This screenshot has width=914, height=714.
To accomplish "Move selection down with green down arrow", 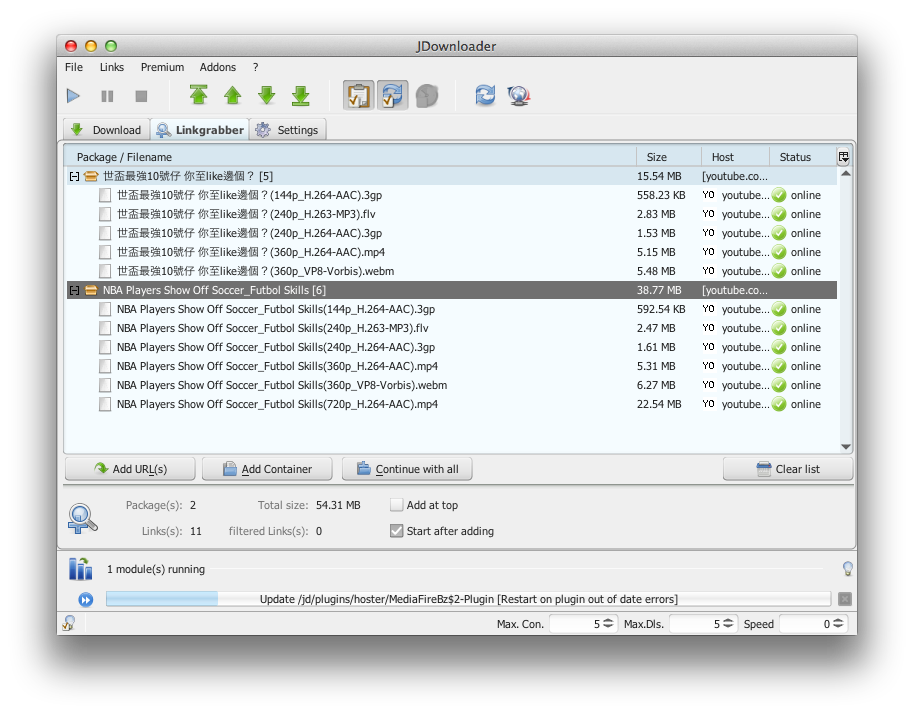I will click(x=266, y=95).
